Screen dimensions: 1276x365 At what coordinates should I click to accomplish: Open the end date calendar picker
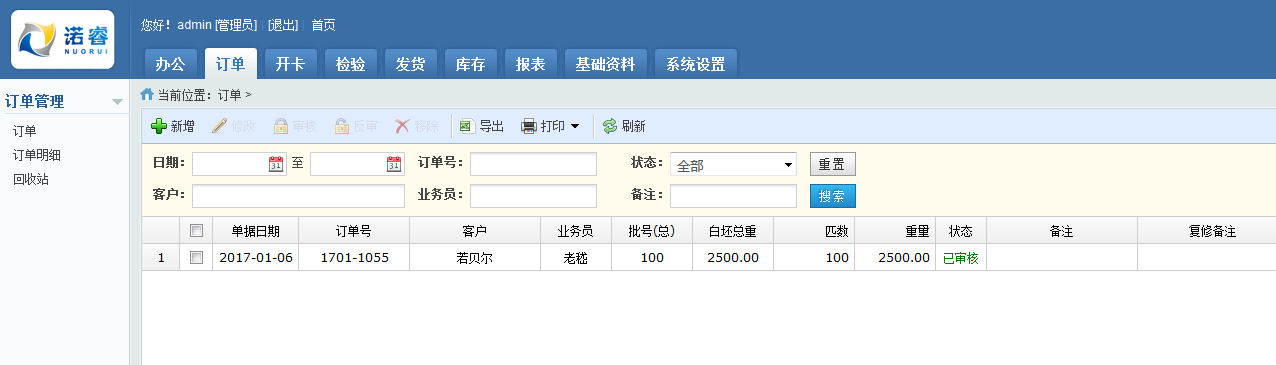click(x=394, y=164)
